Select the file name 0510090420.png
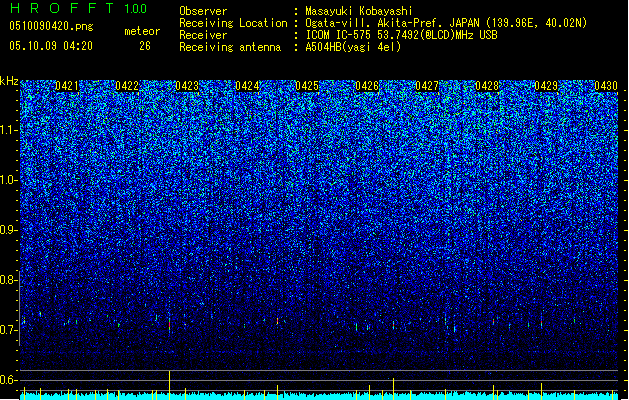The height and width of the screenshot is (400, 629). (x=51, y=26)
